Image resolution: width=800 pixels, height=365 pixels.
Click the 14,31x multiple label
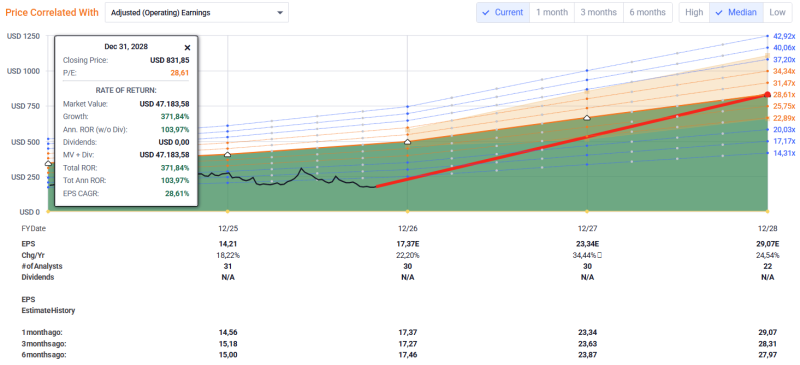(784, 153)
